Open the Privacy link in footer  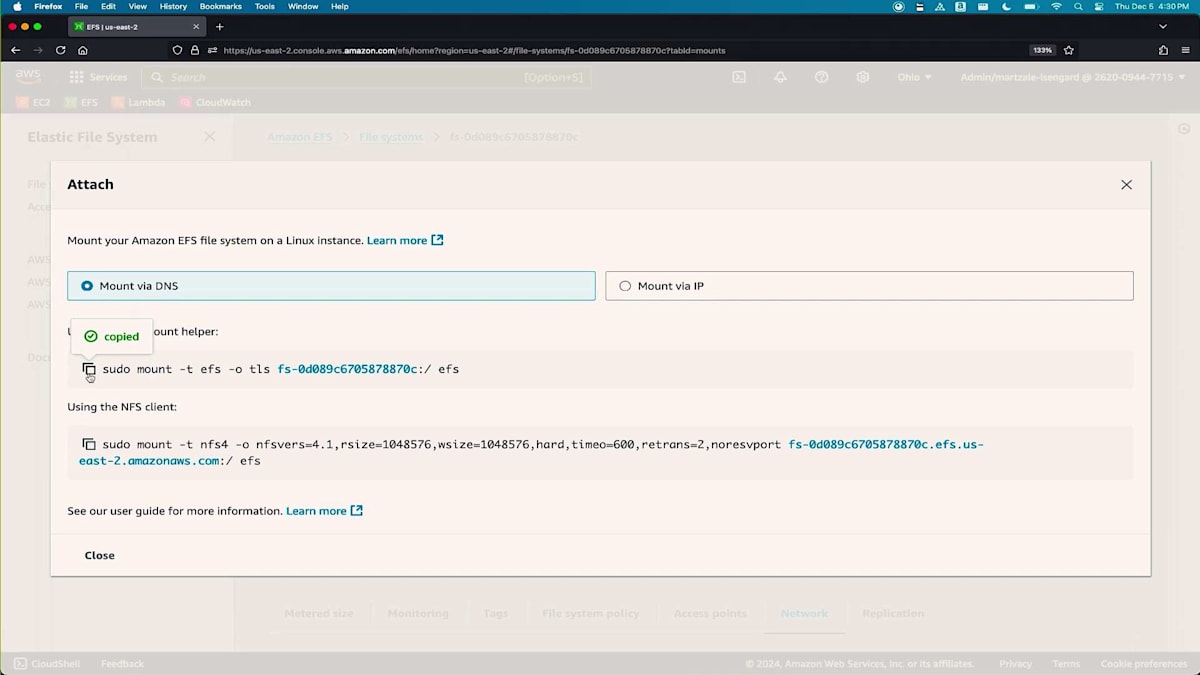click(x=1015, y=664)
